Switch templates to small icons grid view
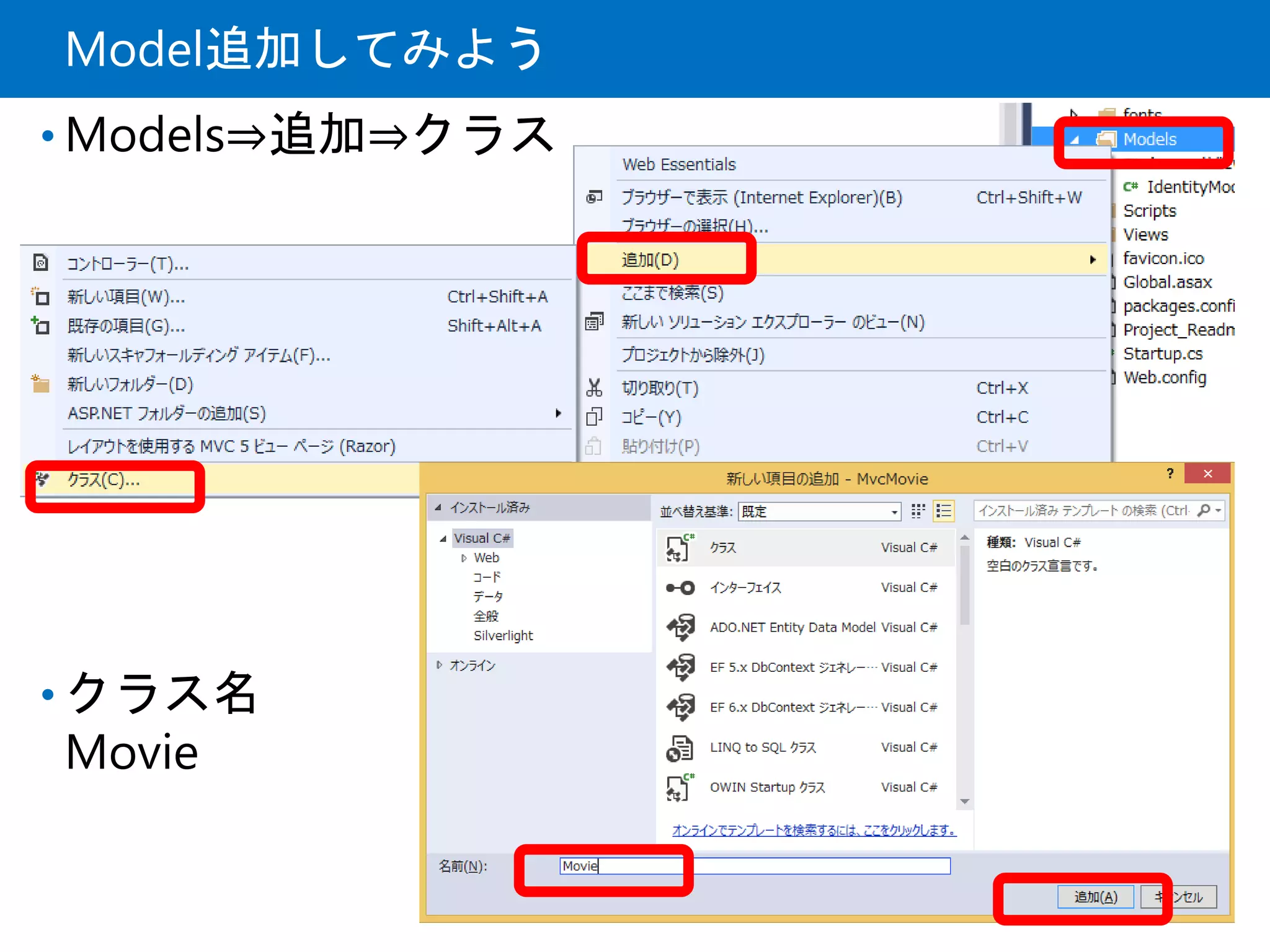The height and width of the screenshot is (952, 1270). tap(918, 511)
